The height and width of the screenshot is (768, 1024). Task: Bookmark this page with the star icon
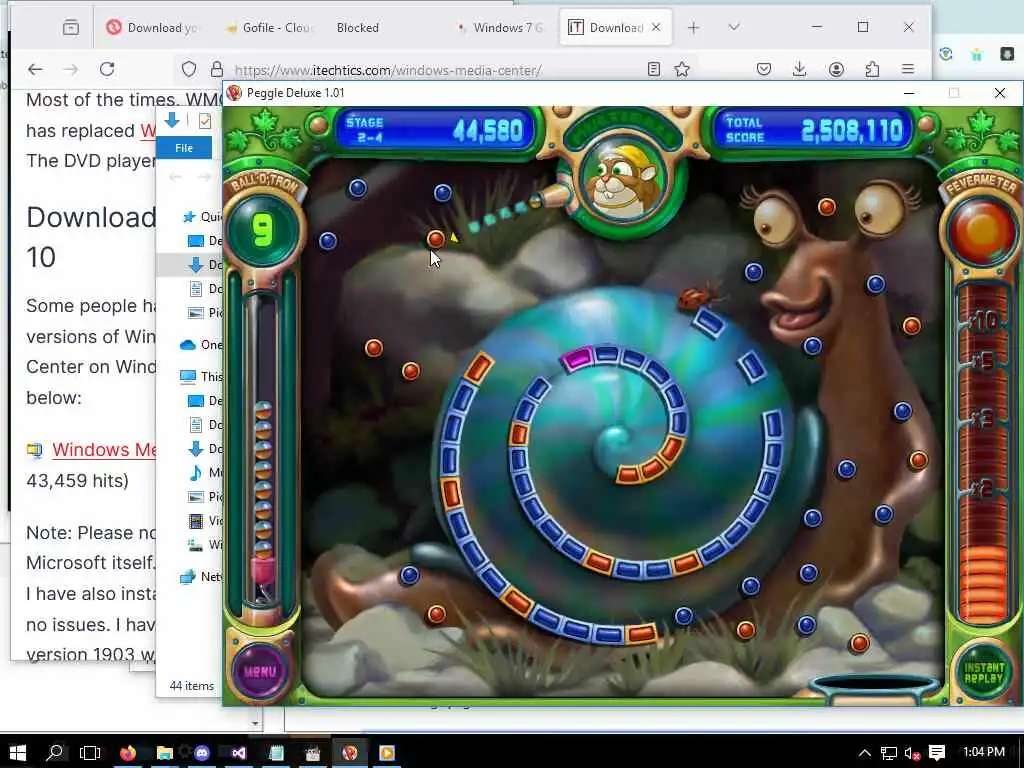682,69
